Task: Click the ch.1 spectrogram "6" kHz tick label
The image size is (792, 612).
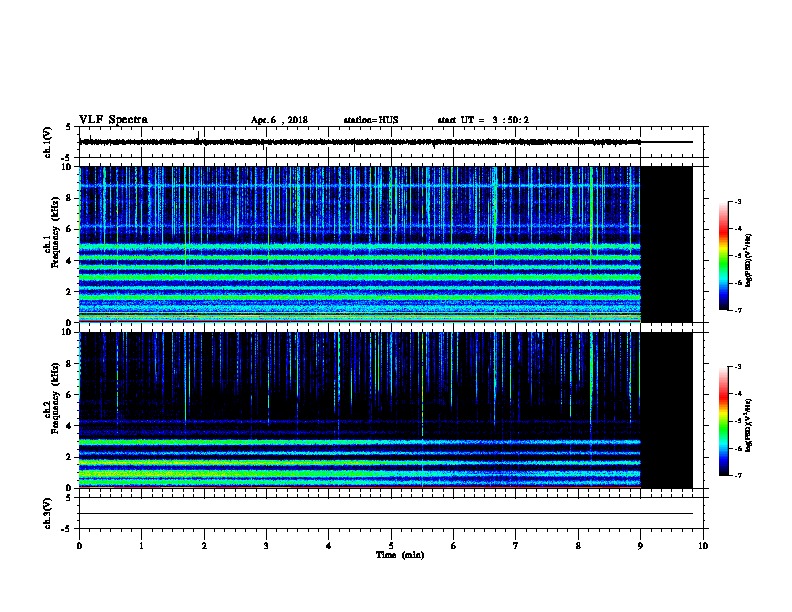Action: pyautogui.click(x=69, y=229)
